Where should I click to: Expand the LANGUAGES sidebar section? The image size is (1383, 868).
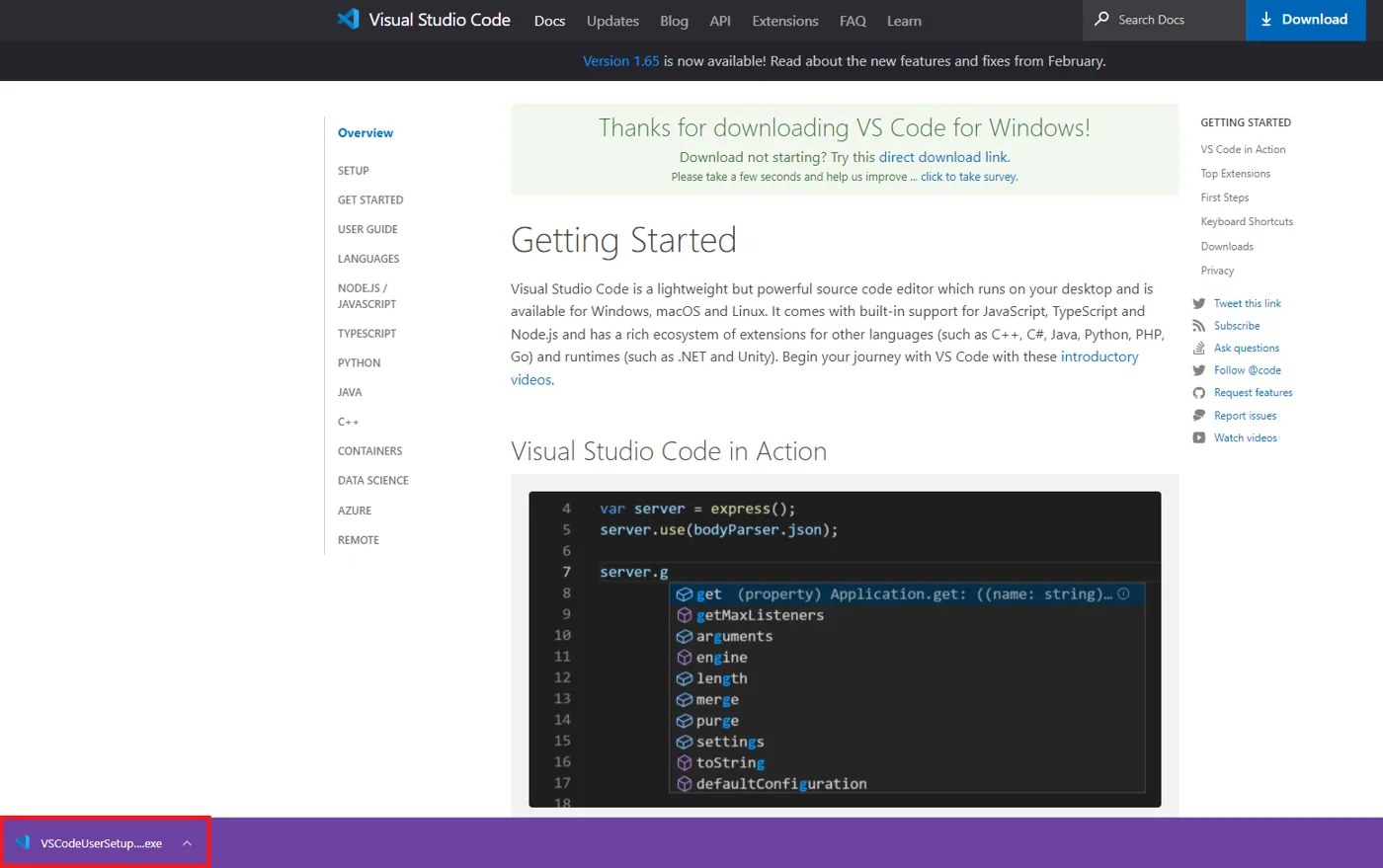[368, 259]
